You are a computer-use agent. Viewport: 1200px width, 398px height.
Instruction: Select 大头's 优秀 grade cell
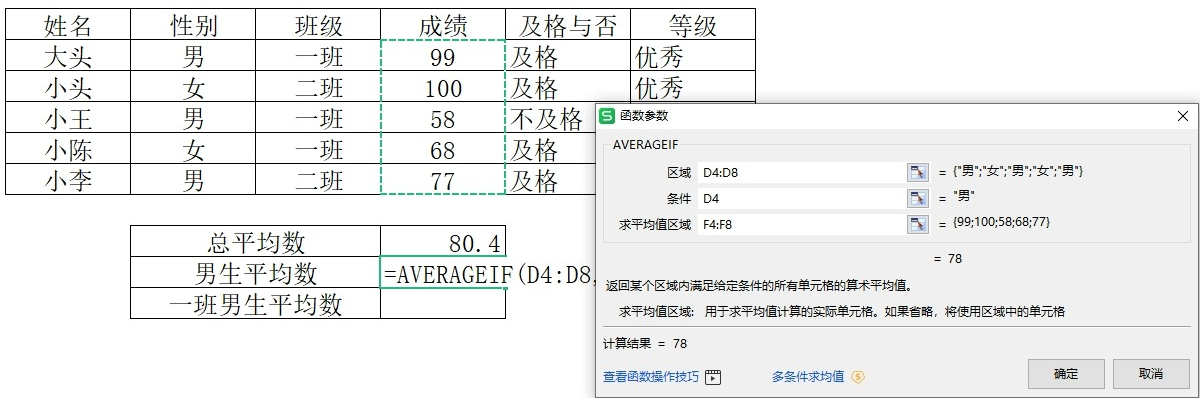[693, 56]
